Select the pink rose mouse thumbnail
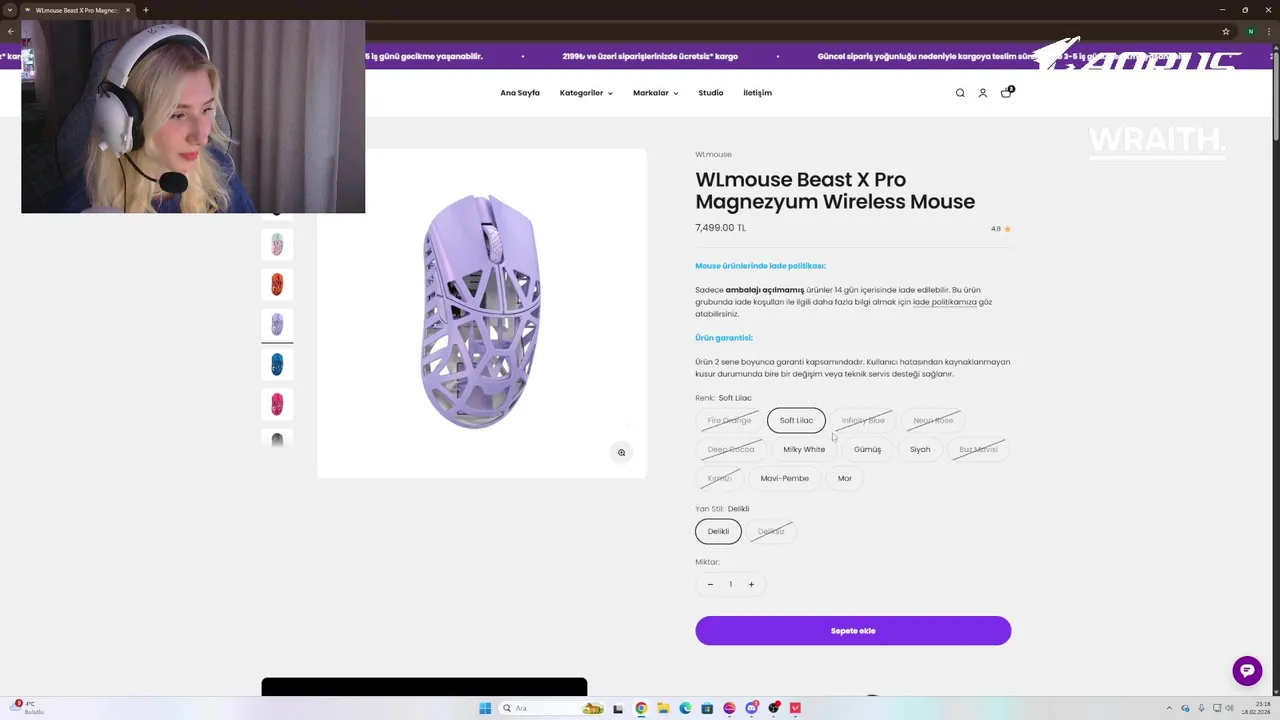 click(x=277, y=404)
